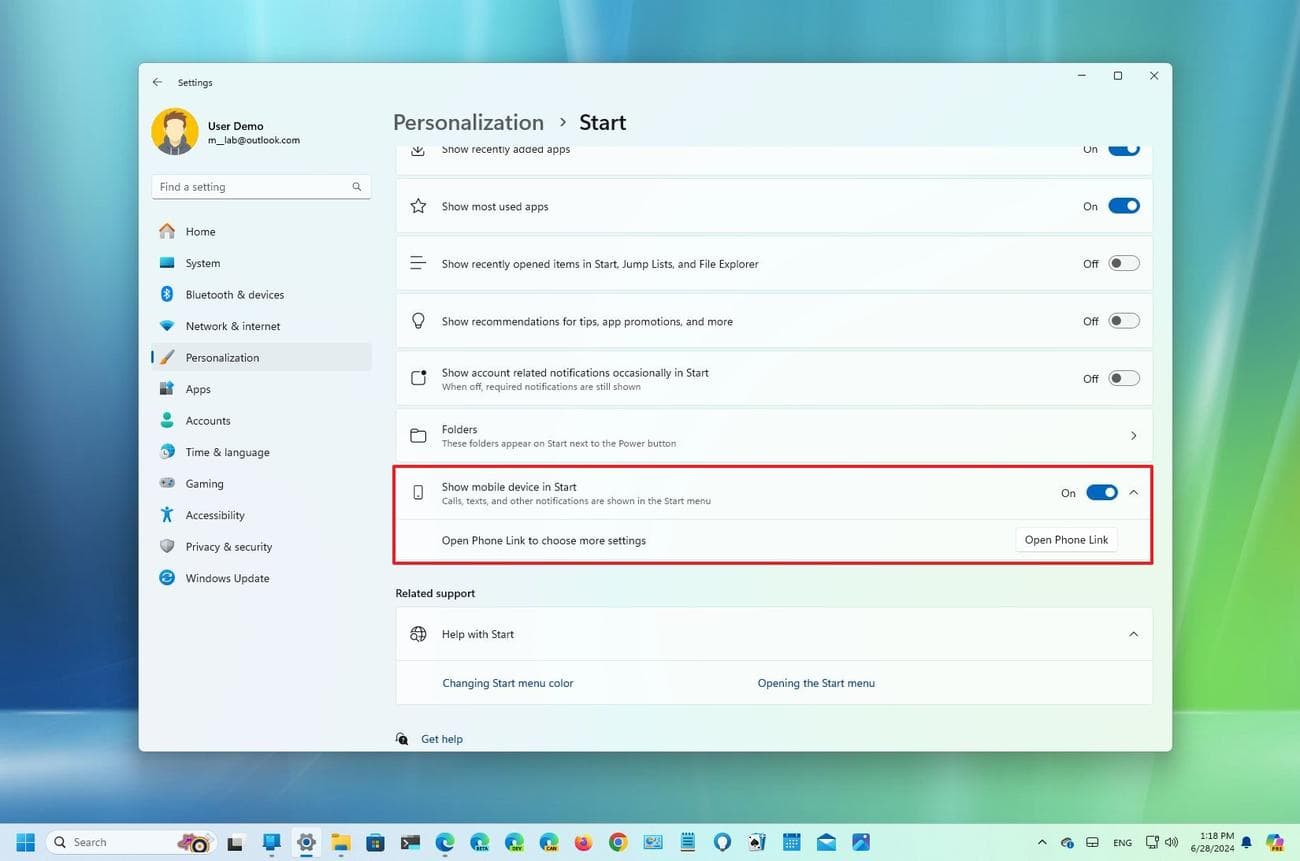Select Personalization in the sidebar
Image resolution: width=1300 pixels, height=861 pixels.
261,357
